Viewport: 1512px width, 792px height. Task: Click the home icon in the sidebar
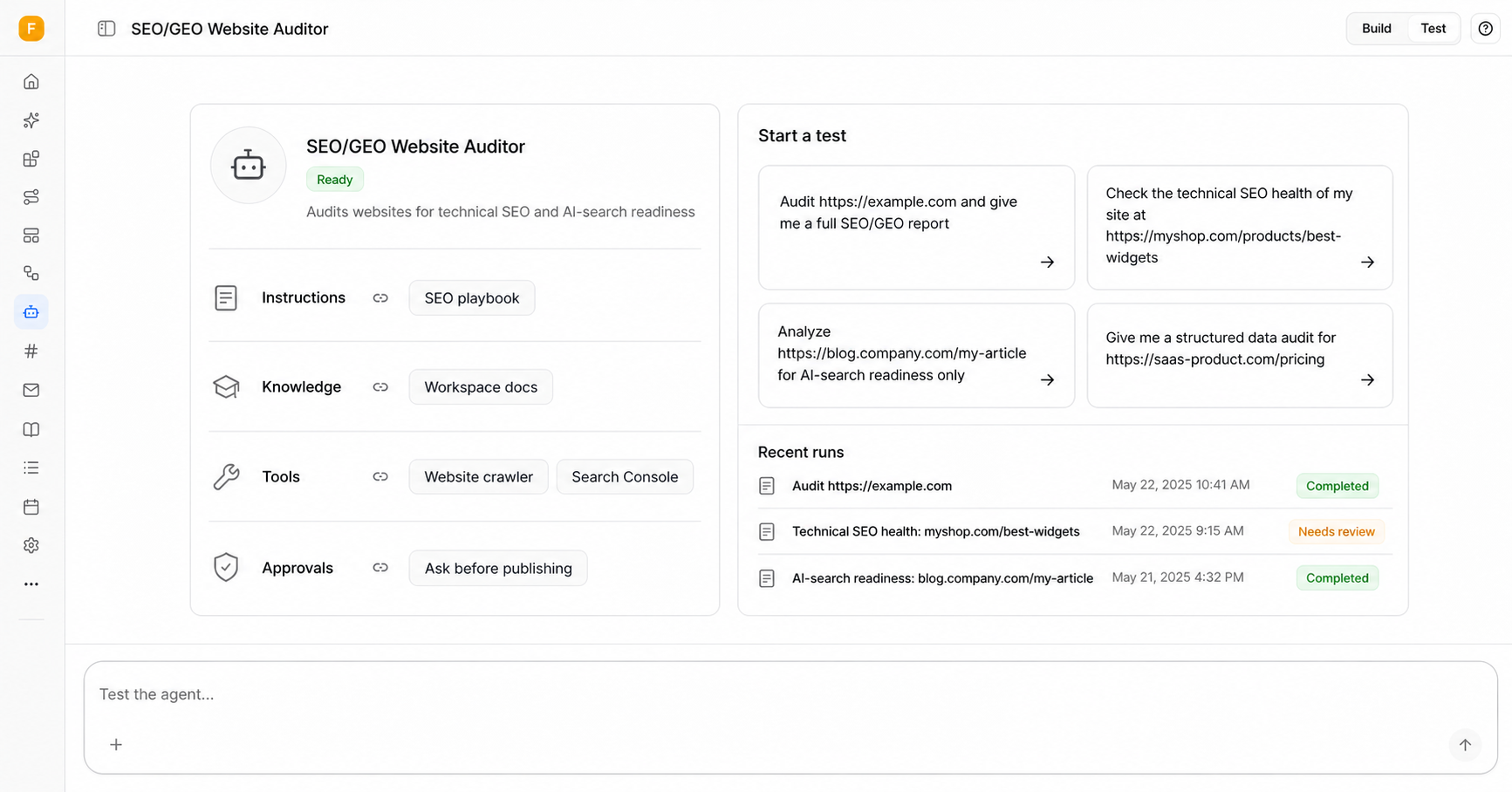coord(31,82)
